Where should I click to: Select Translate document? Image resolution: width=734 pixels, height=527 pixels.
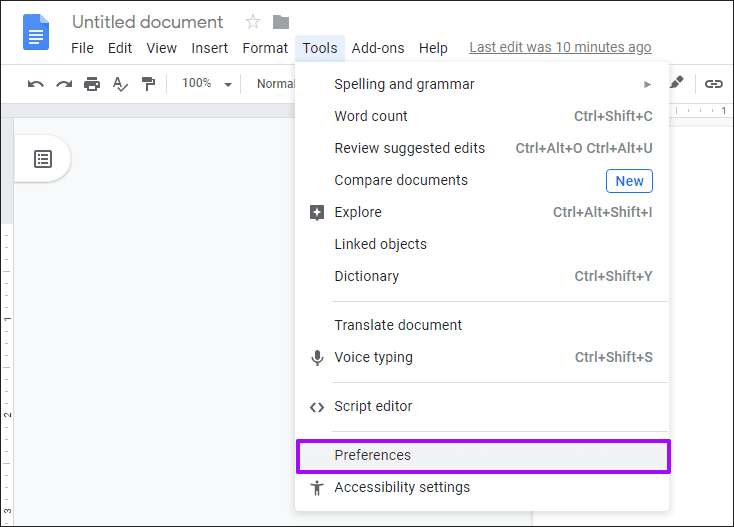(x=482, y=325)
